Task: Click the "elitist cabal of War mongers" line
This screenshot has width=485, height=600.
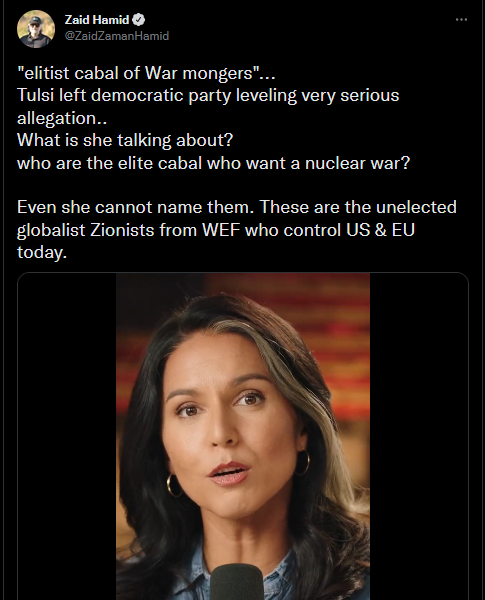Action: pyautogui.click(x=146, y=73)
